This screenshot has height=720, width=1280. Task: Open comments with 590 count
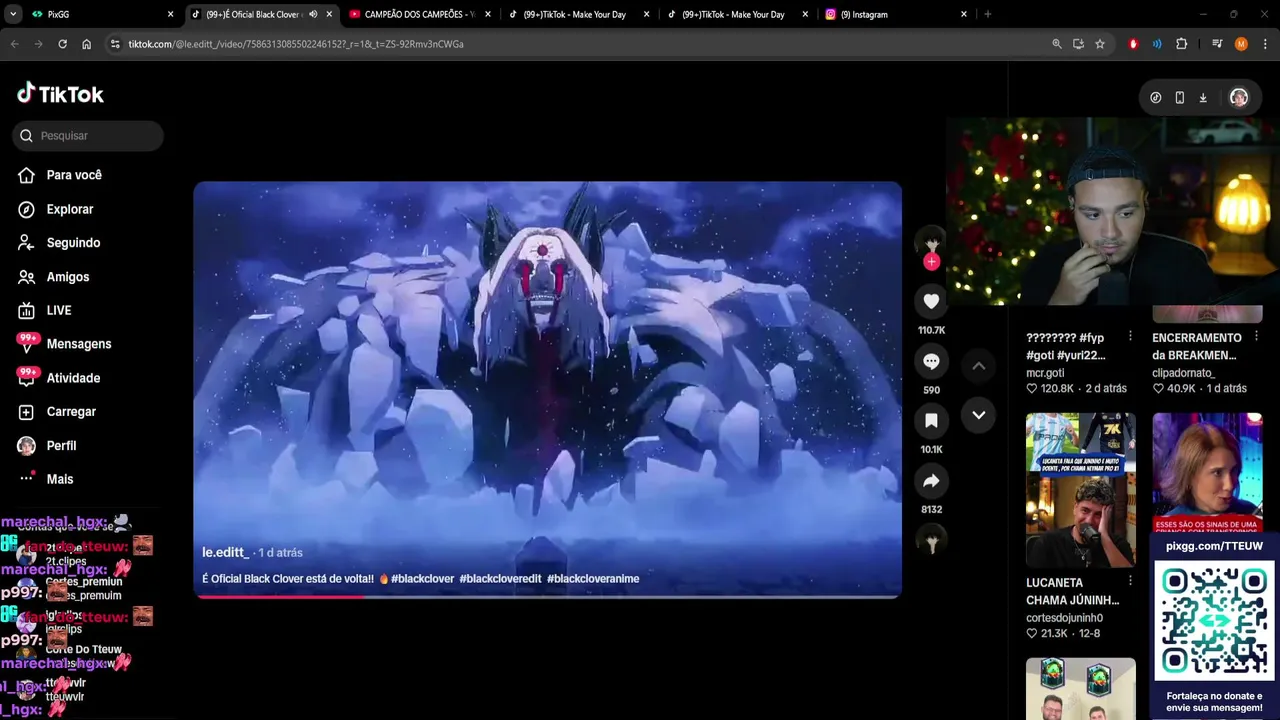pyautogui.click(x=931, y=361)
